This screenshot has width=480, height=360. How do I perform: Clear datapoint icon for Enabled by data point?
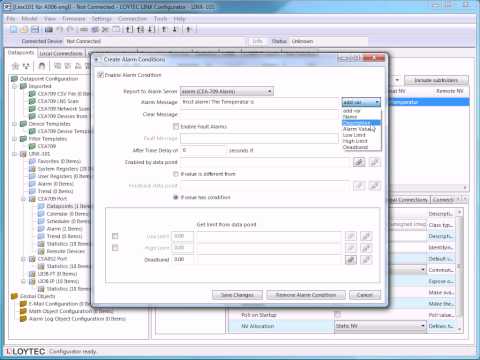pos(374,162)
